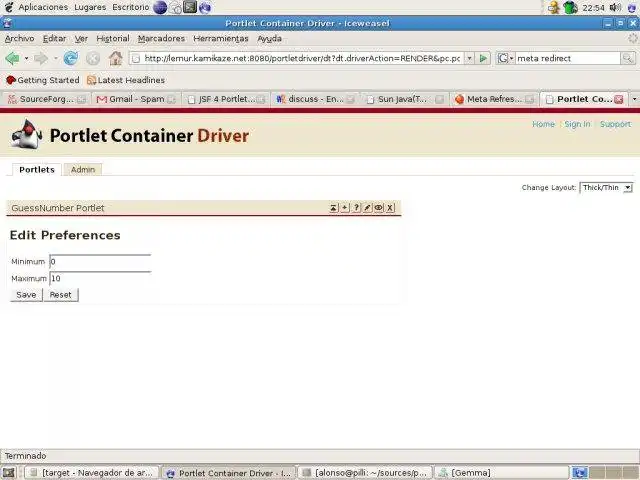Click the clock showing 22:54
Image resolution: width=640 pixels, height=480 pixels.
coord(593,8)
